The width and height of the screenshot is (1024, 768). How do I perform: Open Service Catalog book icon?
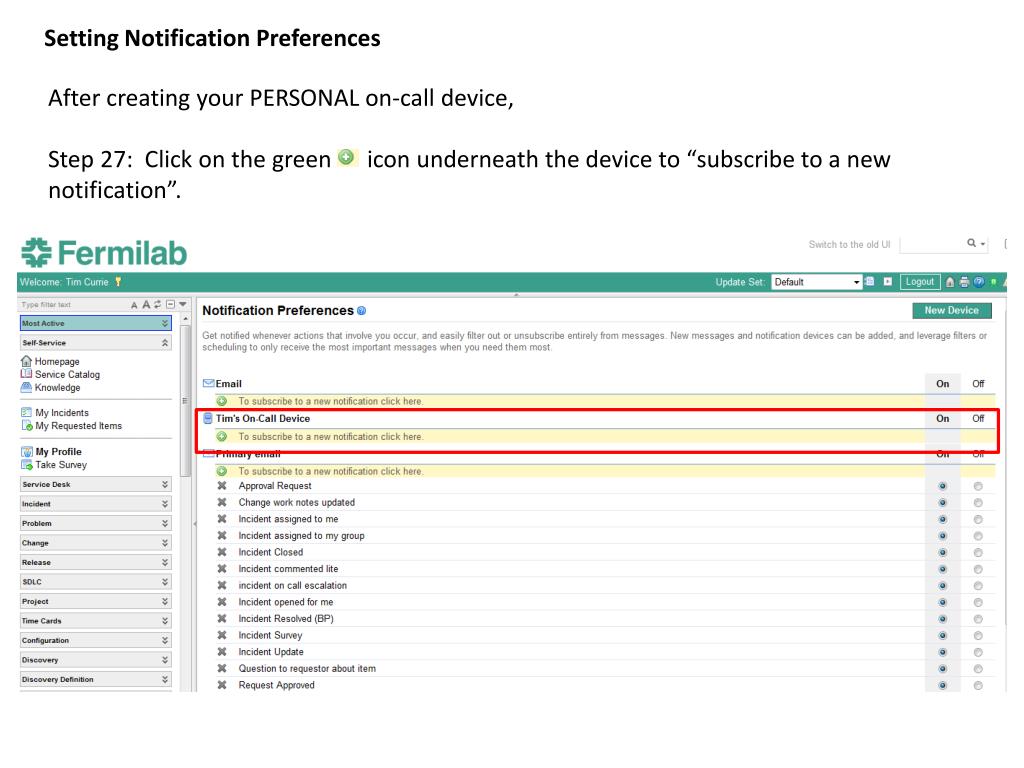coord(26,374)
